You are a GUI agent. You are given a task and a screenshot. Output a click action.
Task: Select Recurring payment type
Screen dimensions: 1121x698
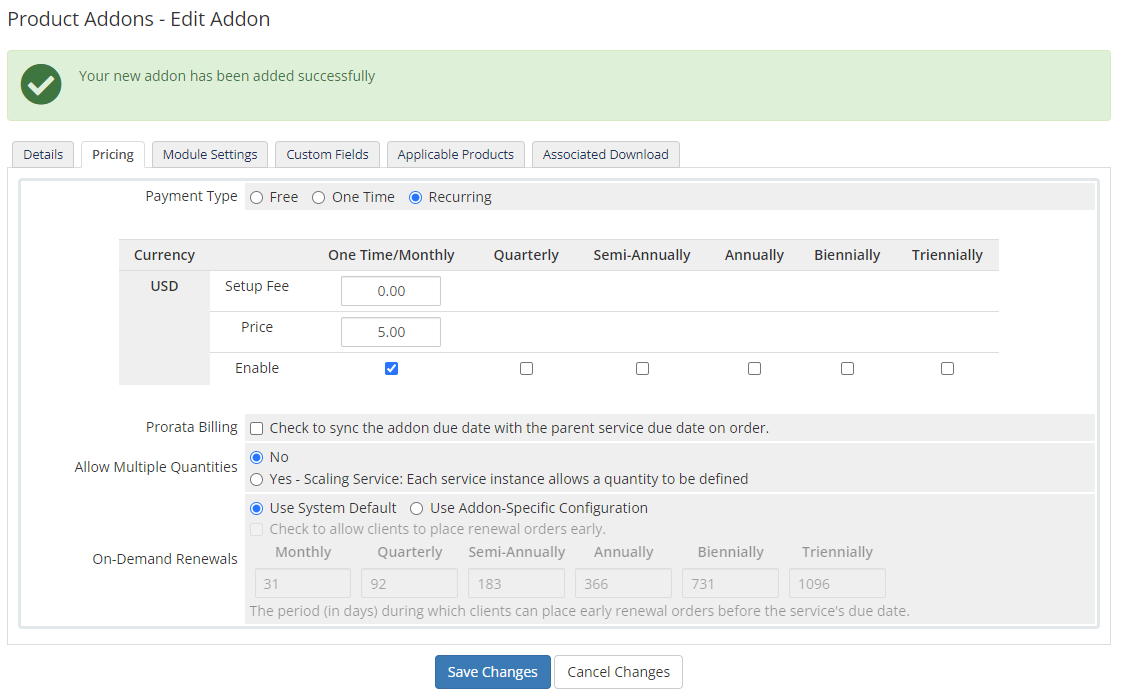(x=416, y=198)
